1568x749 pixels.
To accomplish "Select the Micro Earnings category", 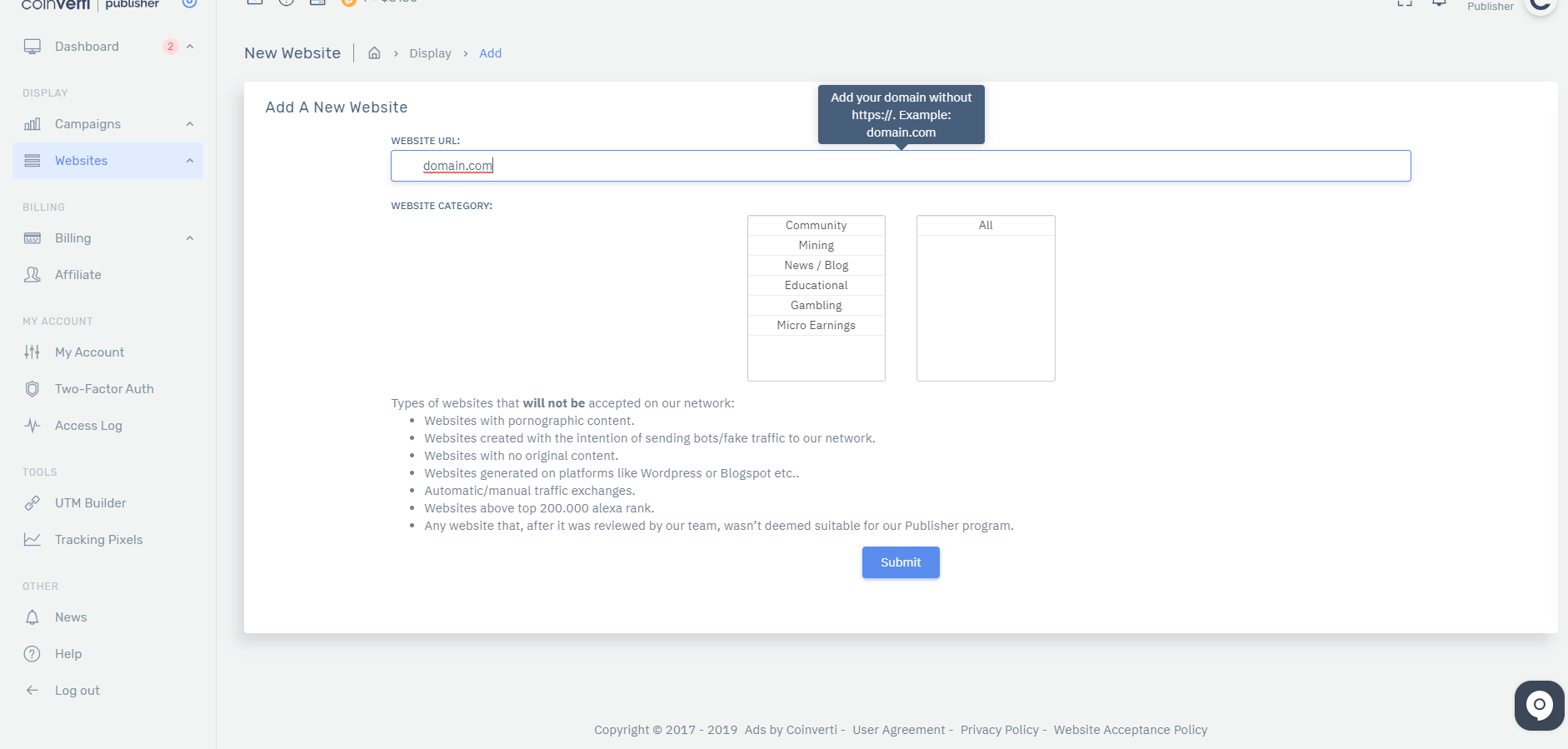I will pos(816,326).
